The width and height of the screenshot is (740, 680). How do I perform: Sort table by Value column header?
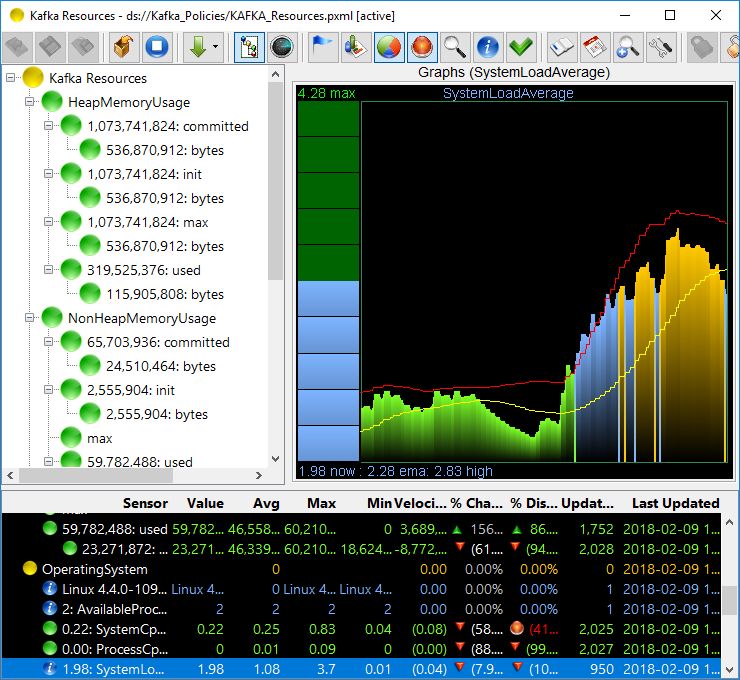pyautogui.click(x=205, y=503)
